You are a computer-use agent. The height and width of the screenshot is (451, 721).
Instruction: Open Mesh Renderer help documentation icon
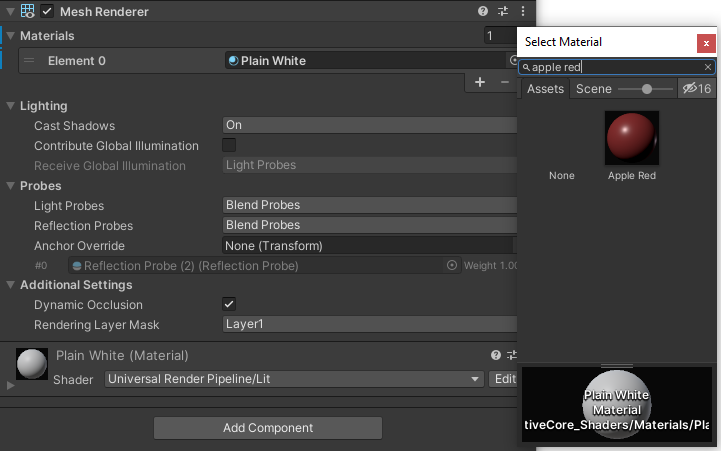click(483, 11)
